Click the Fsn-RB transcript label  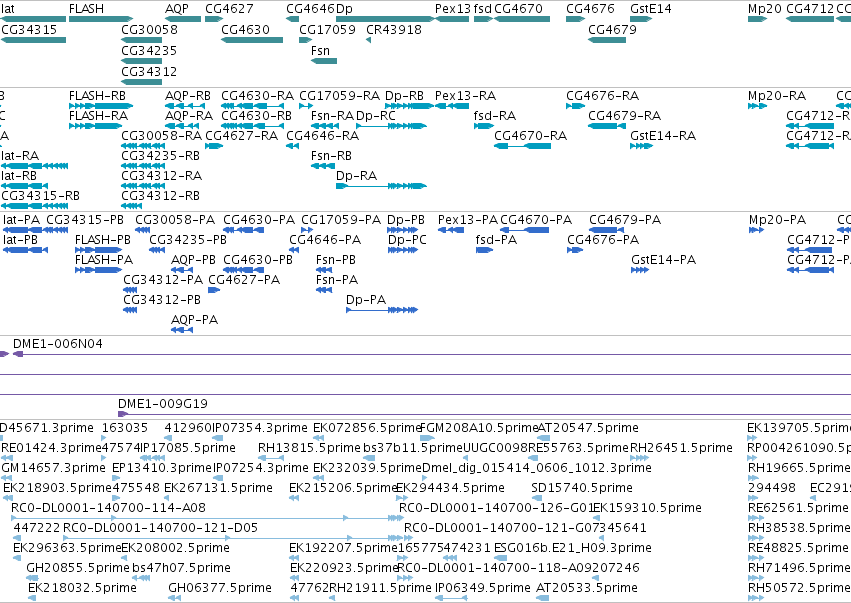pos(331,156)
